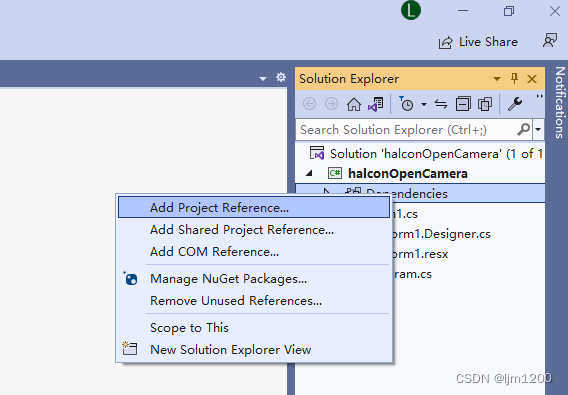Viewport: 568px width, 395px height.
Task: Click the solution file icon
Action: [317, 153]
